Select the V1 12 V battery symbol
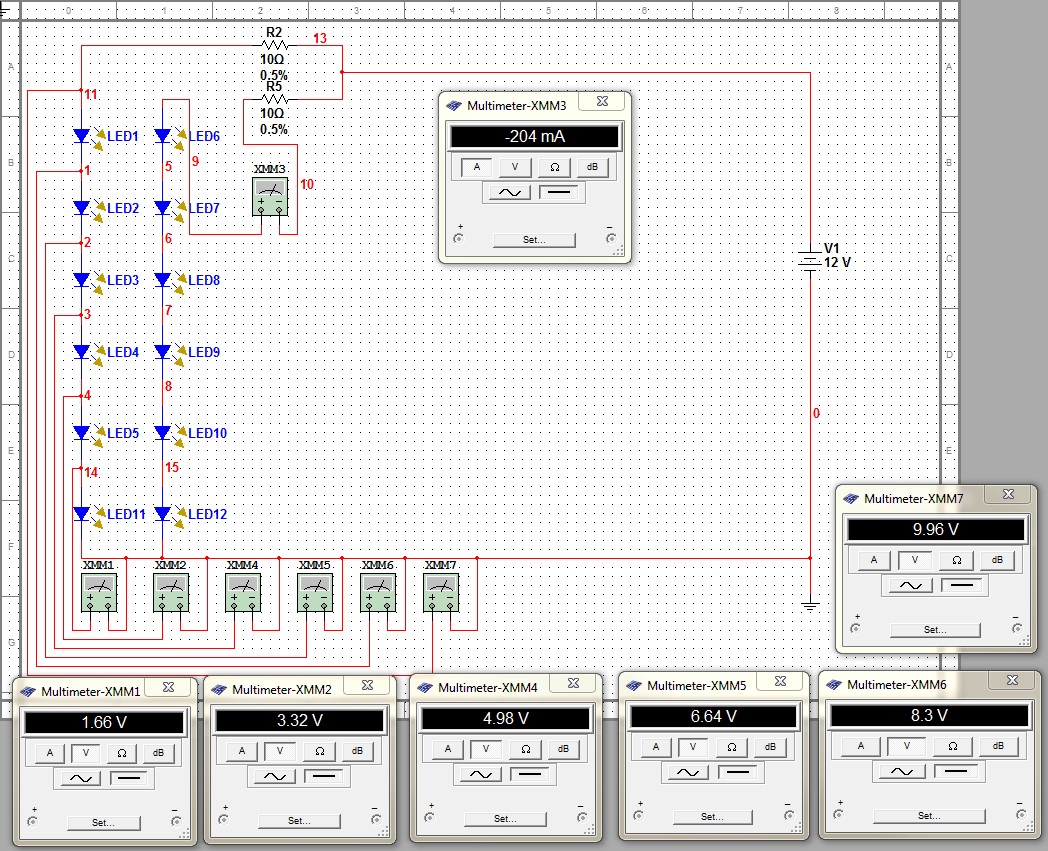The height and width of the screenshot is (851, 1048). point(810,259)
